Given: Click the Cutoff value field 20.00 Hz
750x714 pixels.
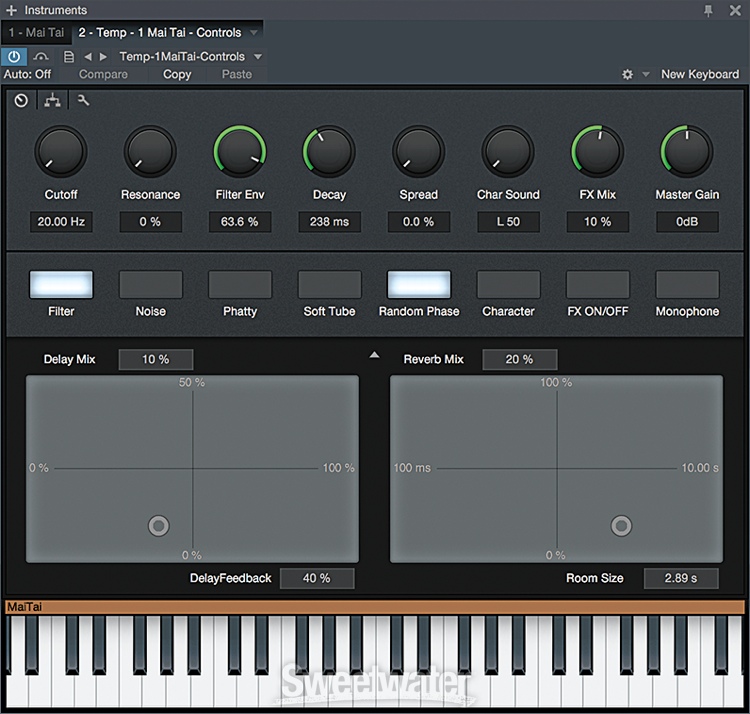Looking at the screenshot, I should click(x=61, y=222).
